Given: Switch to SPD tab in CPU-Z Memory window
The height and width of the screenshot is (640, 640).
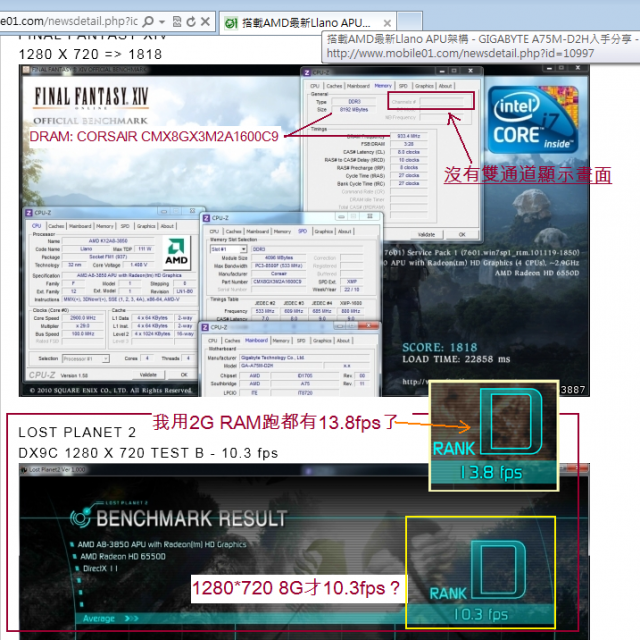Looking at the screenshot, I should (403, 86).
